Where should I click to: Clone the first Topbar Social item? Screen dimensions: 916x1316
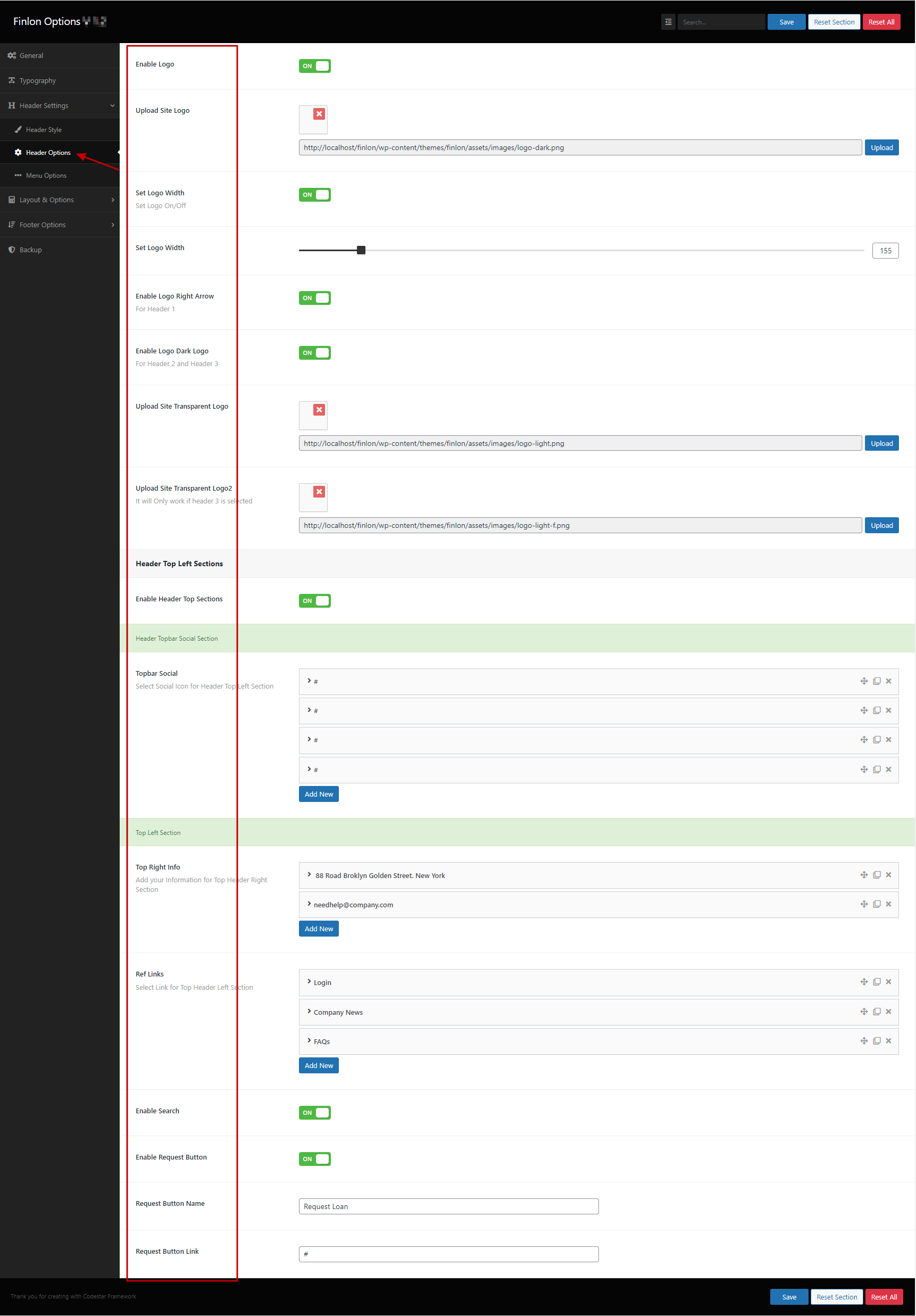coord(877,682)
